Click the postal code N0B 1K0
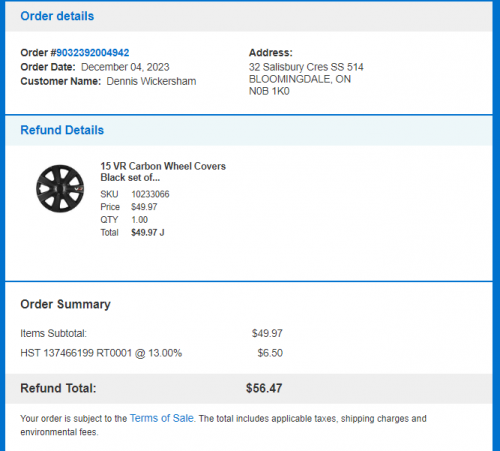This screenshot has width=500, height=451. pos(269,91)
